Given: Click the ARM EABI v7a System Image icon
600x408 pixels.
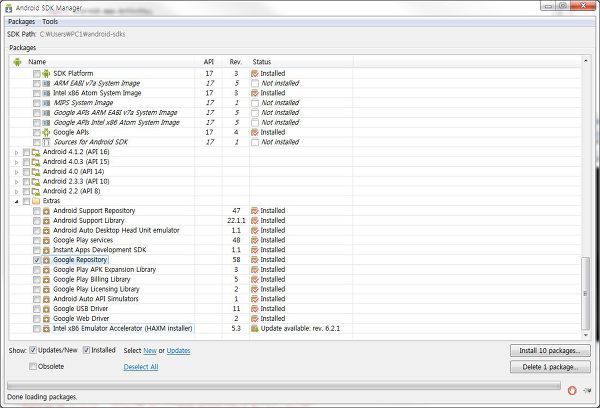Looking at the screenshot, I should tap(46, 83).
